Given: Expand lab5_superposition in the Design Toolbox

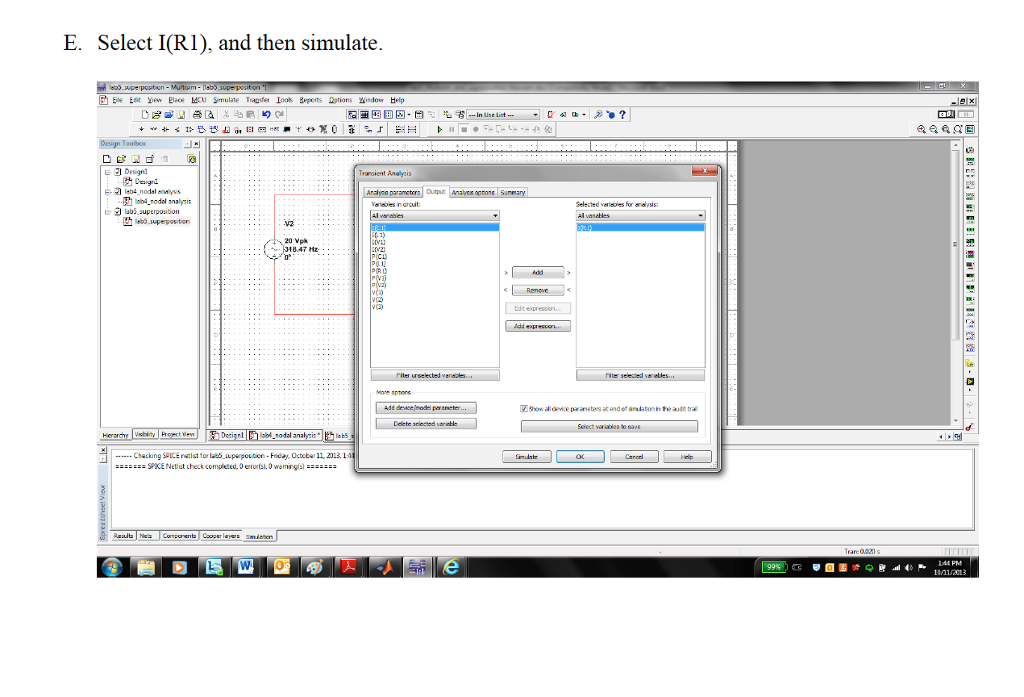Looking at the screenshot, I should pyautogui.click(x=107, y=213).
